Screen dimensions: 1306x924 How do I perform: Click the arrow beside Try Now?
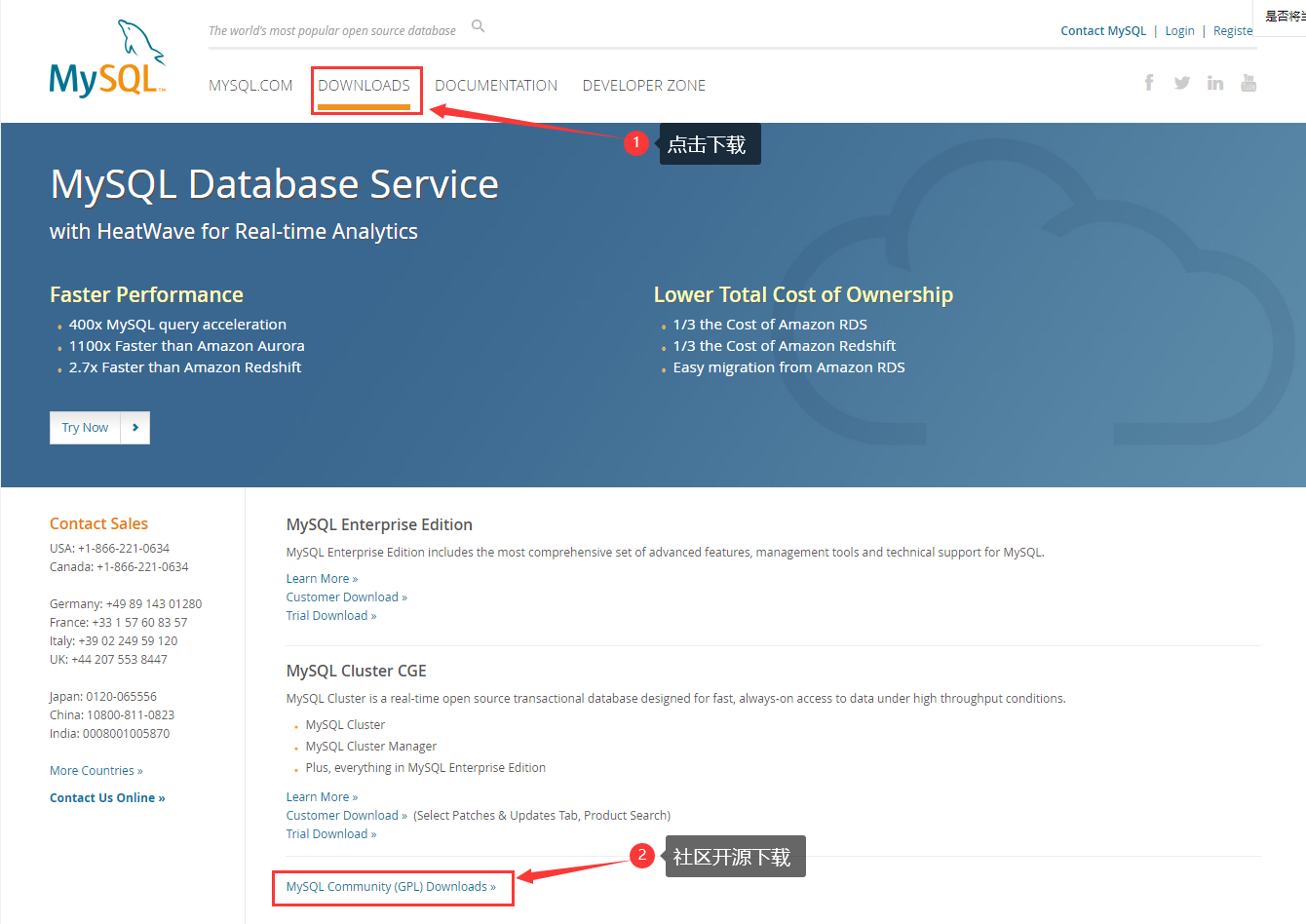[x=135, y=428]
